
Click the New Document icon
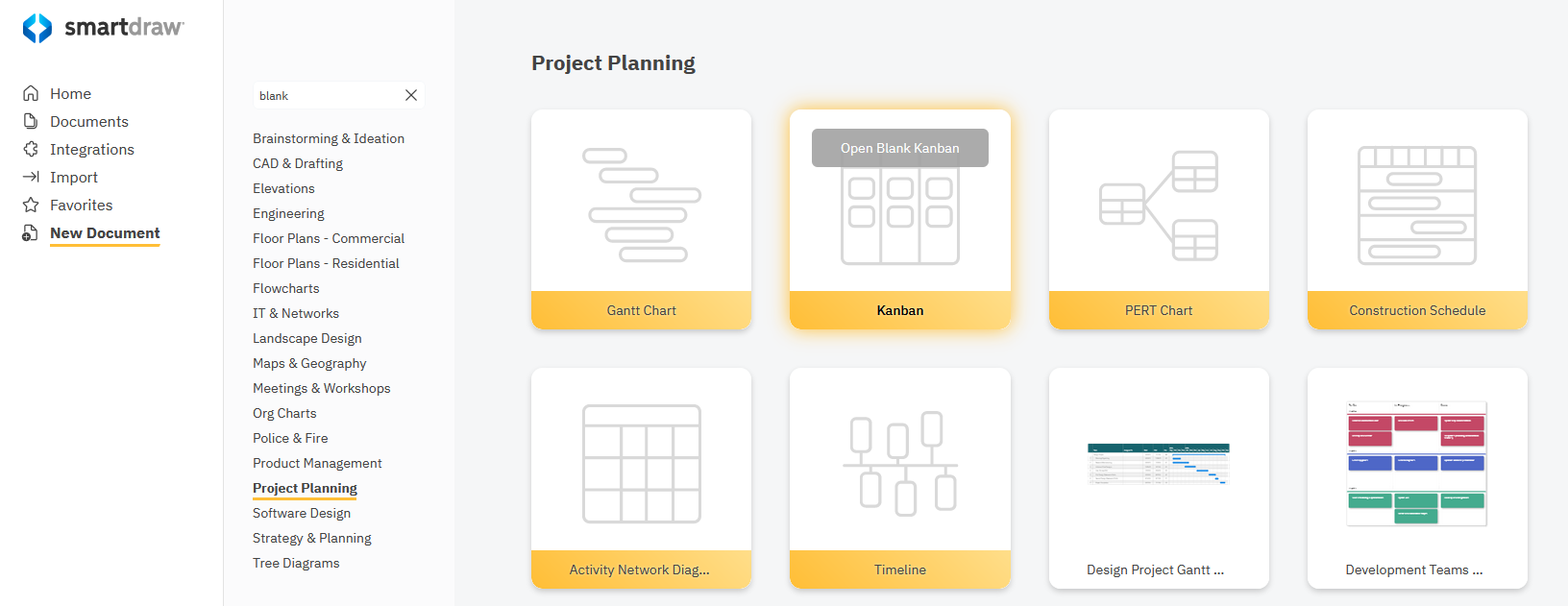coord(31,233)
